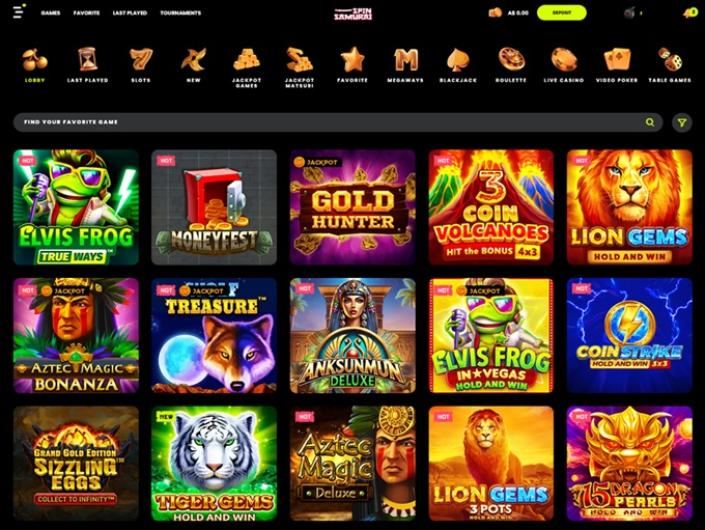
Task: Click the search magnifier icon
Action: pos(650,122)
